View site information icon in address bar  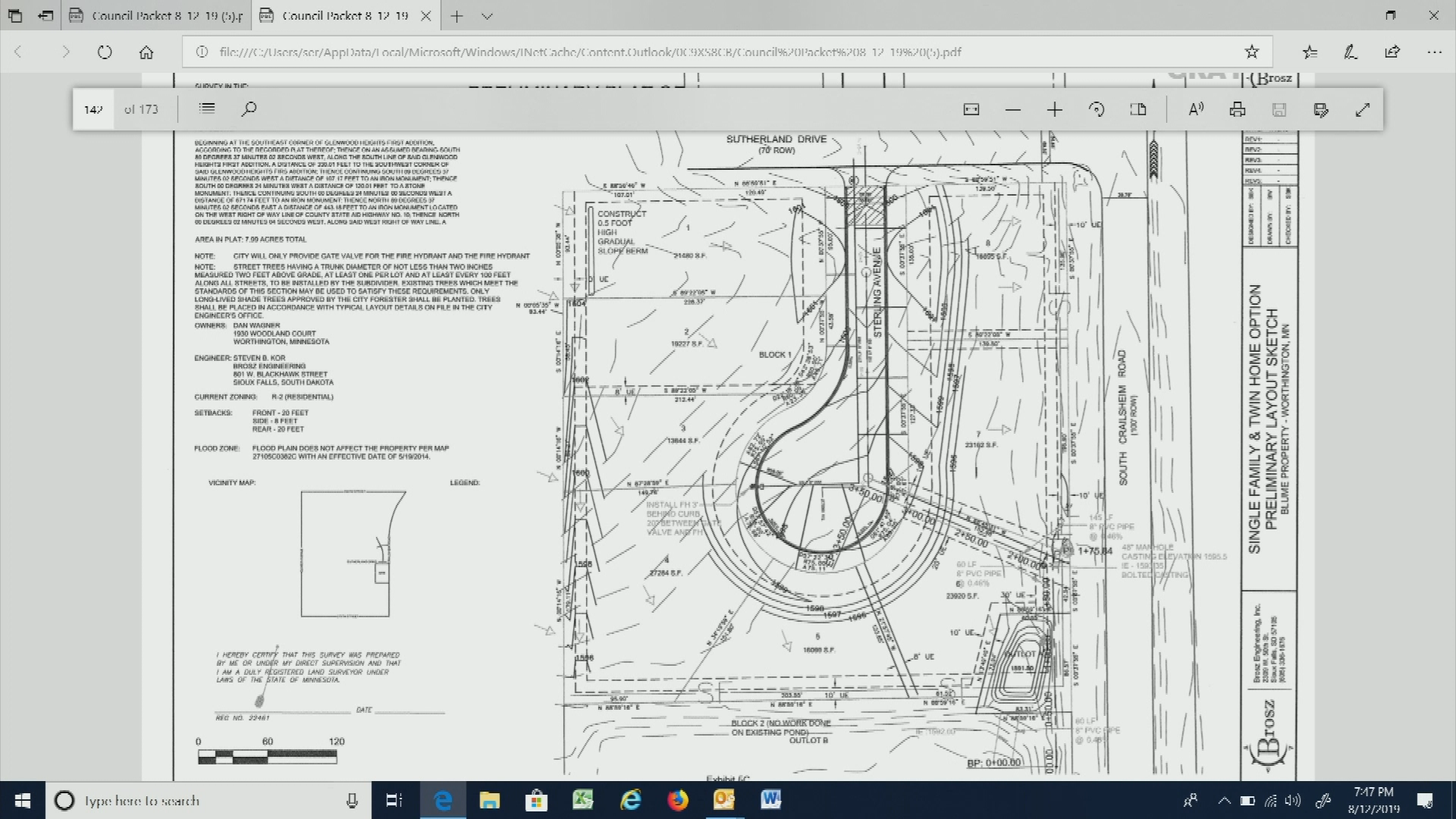pyautogui.click(x=202, y=52)
